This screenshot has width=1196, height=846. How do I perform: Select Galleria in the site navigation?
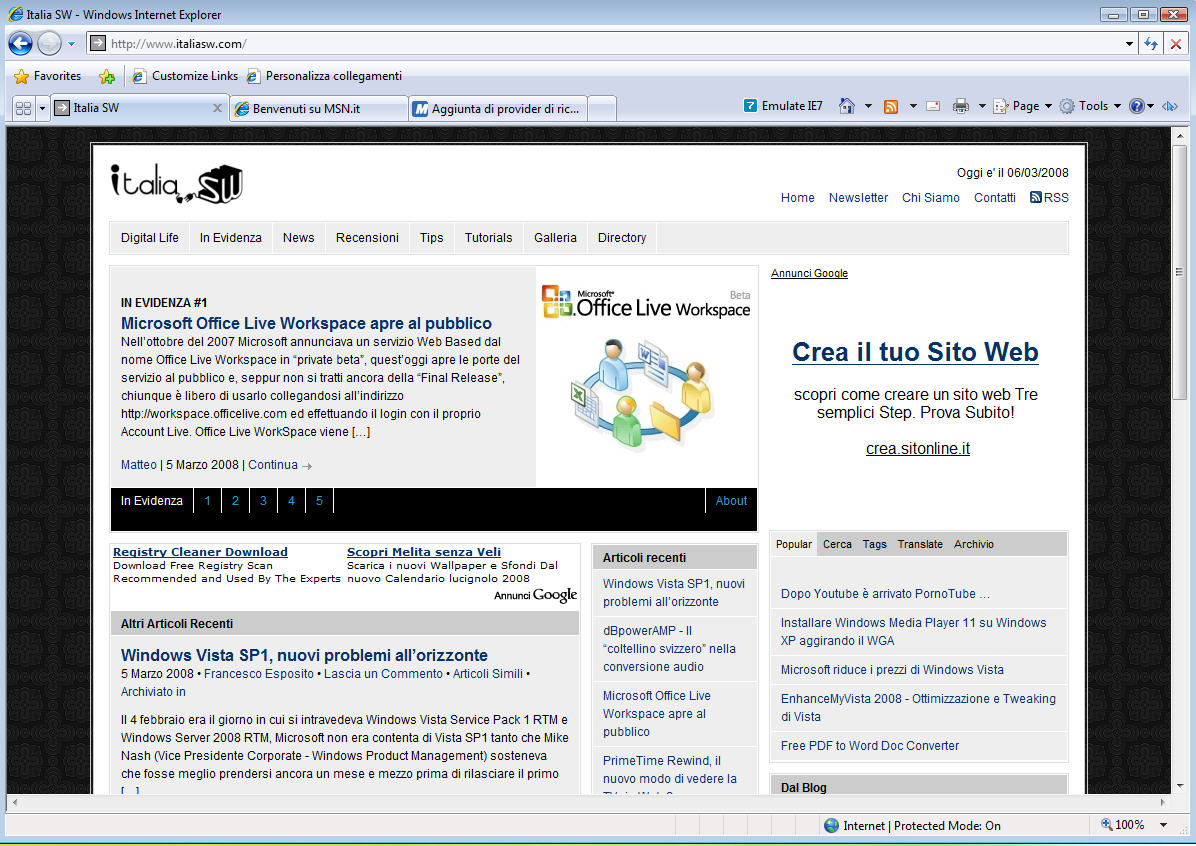point(555,238)
